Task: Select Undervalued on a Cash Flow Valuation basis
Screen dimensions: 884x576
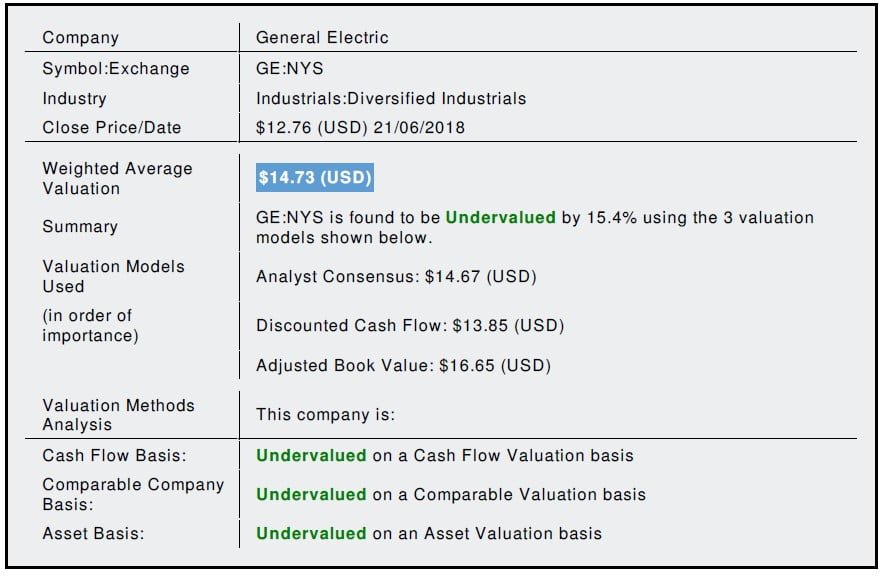Action: pos(445,456)
